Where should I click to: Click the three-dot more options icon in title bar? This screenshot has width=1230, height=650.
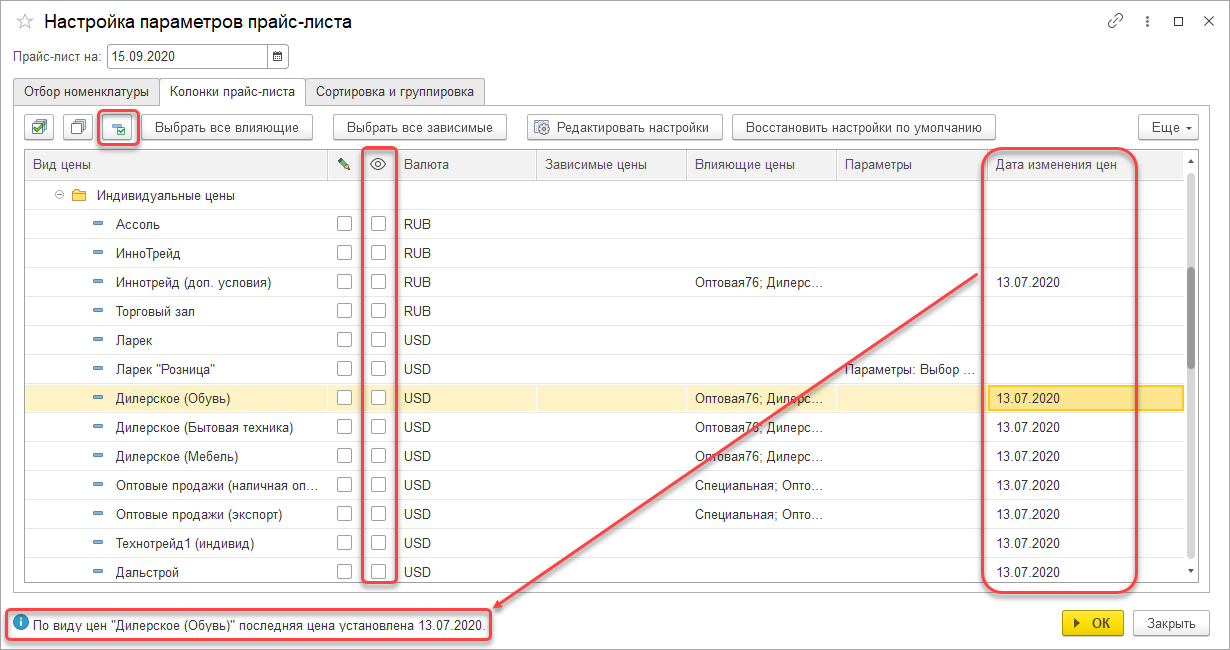[1147, 21]
